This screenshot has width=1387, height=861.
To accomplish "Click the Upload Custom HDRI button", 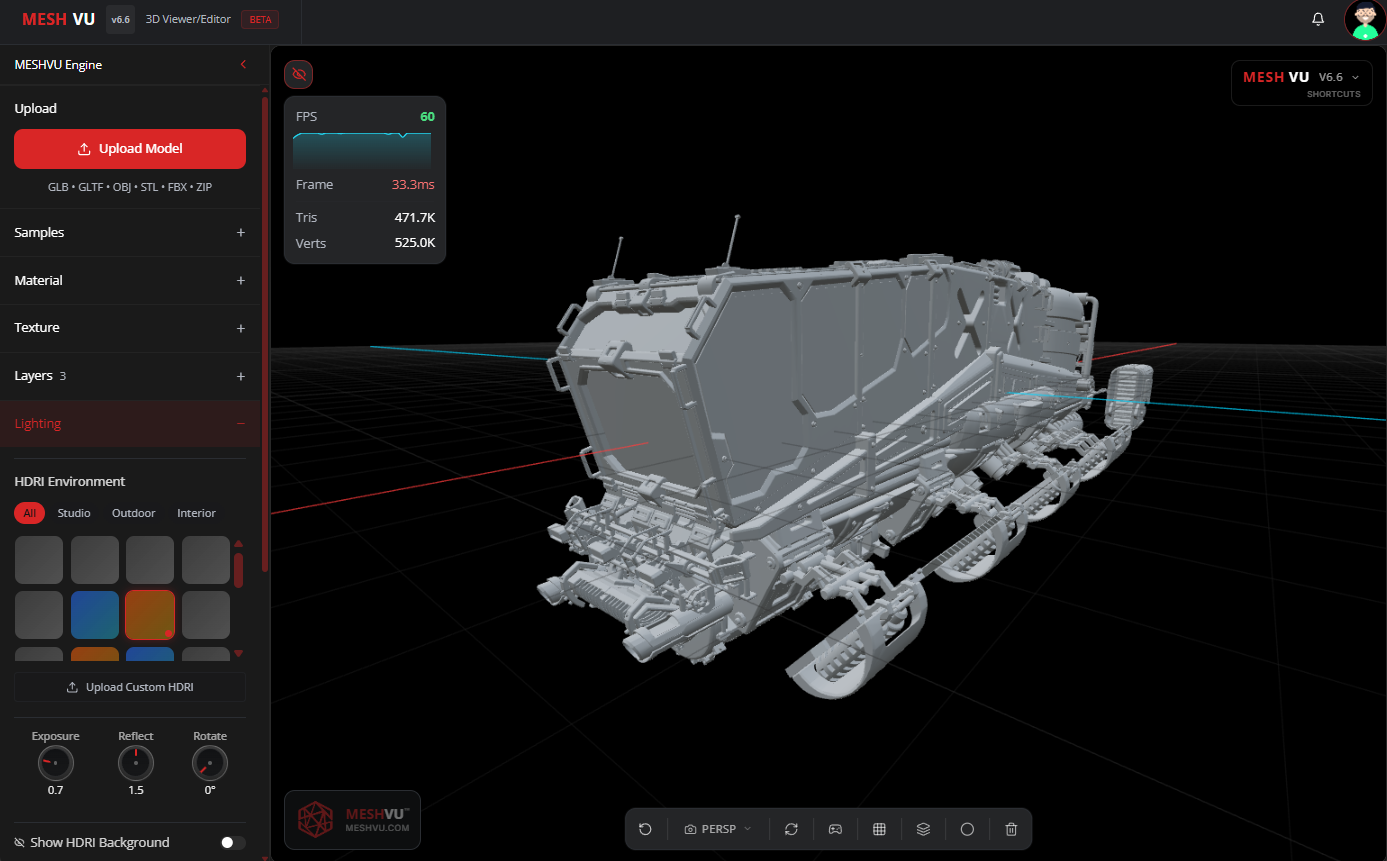I will [x=130, y=687].
